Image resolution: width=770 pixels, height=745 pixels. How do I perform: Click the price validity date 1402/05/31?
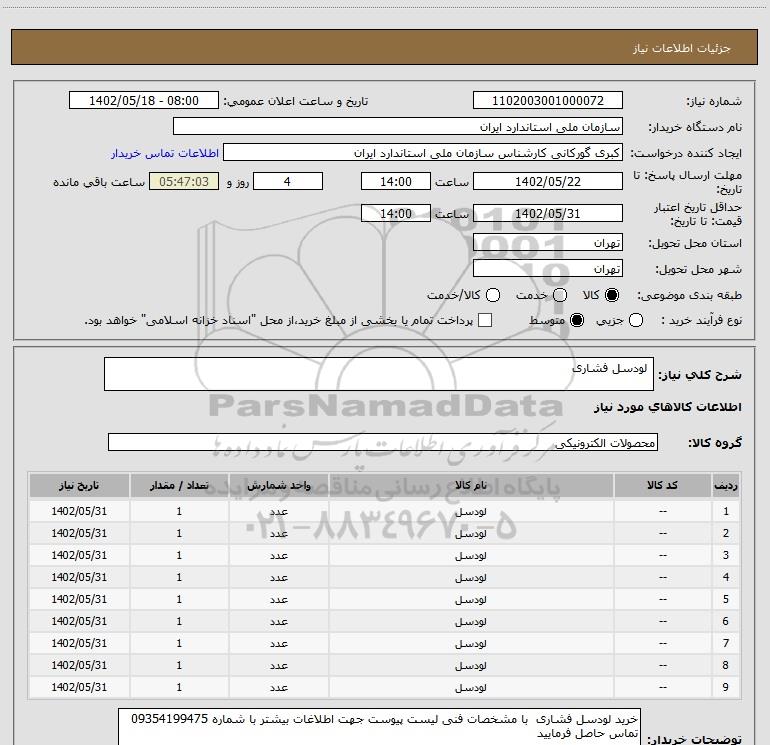[548, 214]
